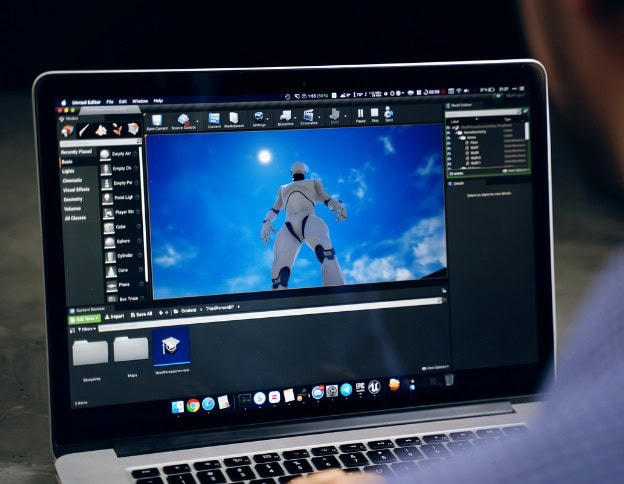The width and height of the screenshot is (624, 484).
Task: Expand the Content path arrow in breadcrumb
Action: coord(201,309)
